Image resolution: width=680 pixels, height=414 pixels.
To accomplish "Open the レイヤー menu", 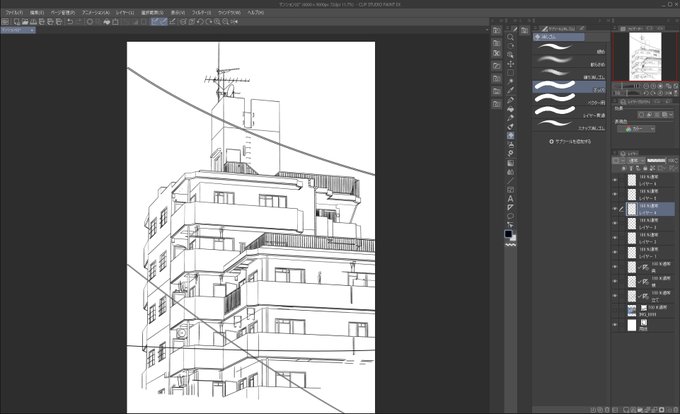I will click(x=125, y=13).
